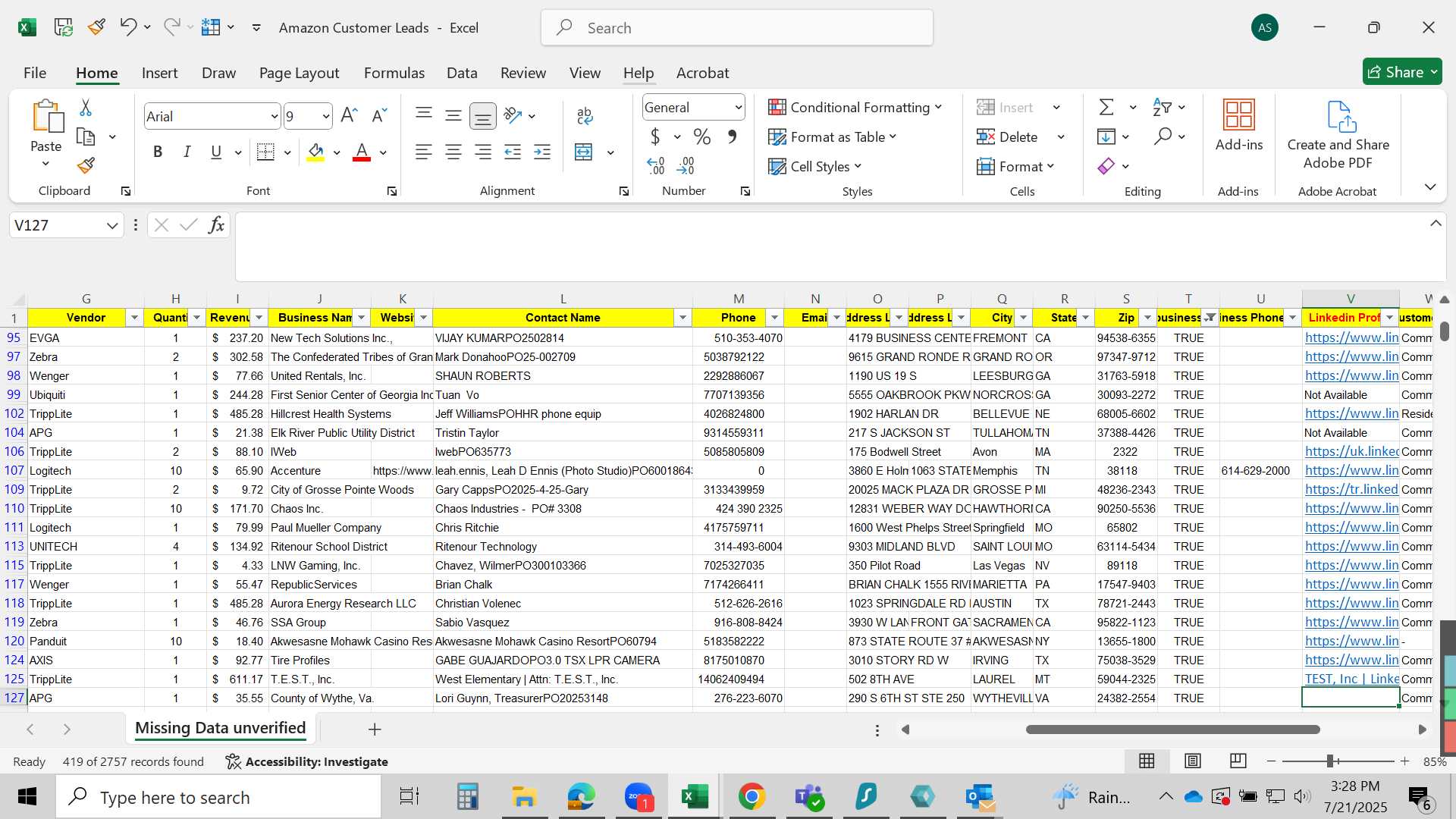This screenshot has width=1456, height=819.
Task: Open the Vendor column filter dropdown
Action: [134, 318]
